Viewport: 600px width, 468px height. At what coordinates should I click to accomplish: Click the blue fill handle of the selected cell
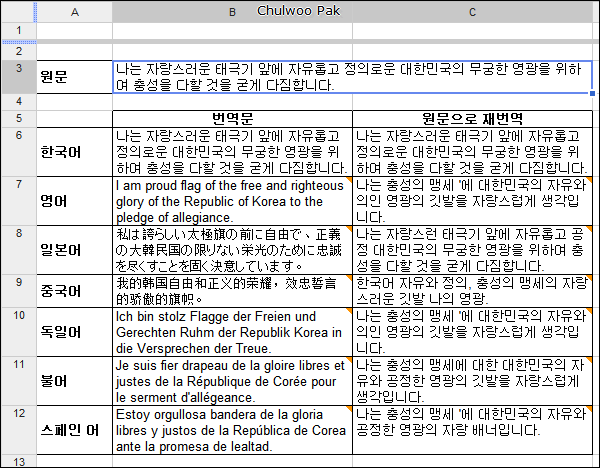[x=592, y=93]
